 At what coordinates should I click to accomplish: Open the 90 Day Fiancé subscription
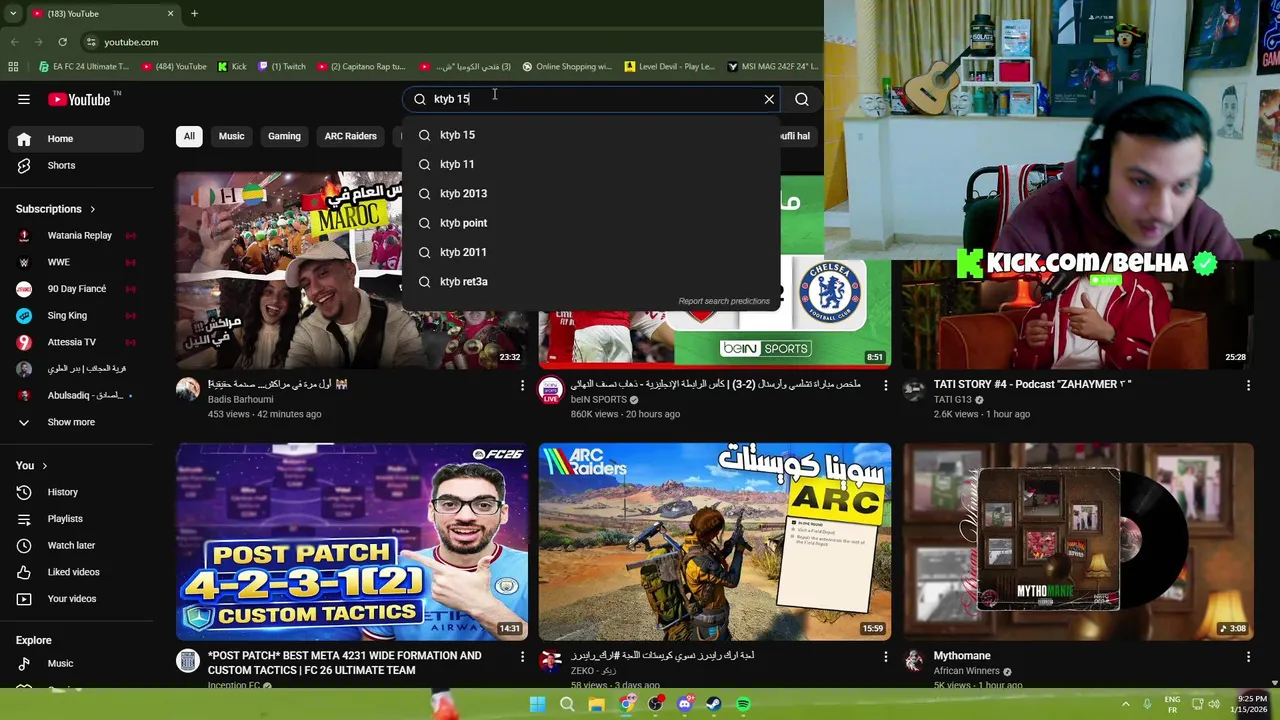pos(76,289)
